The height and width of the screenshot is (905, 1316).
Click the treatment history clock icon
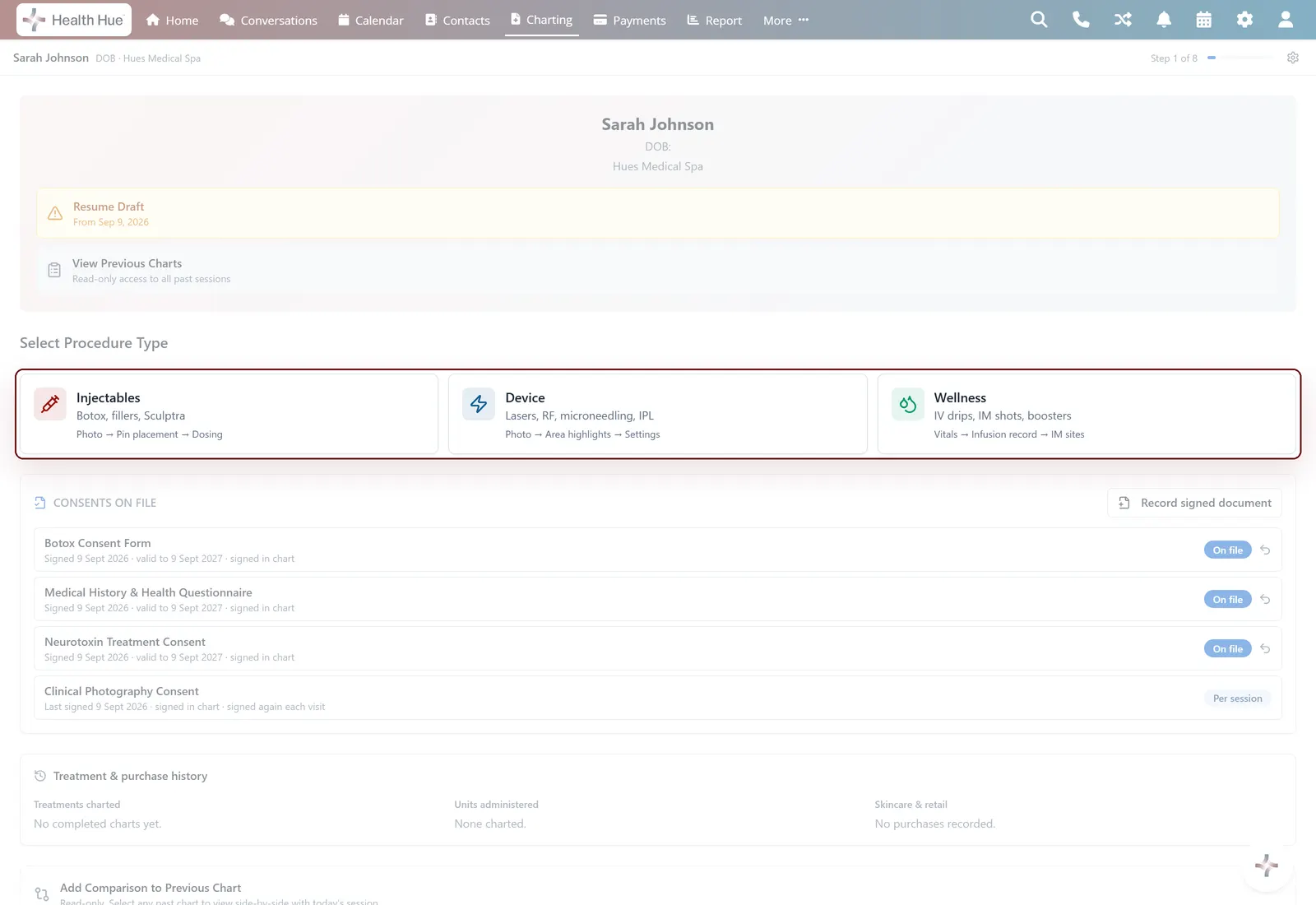click(40, 776)
